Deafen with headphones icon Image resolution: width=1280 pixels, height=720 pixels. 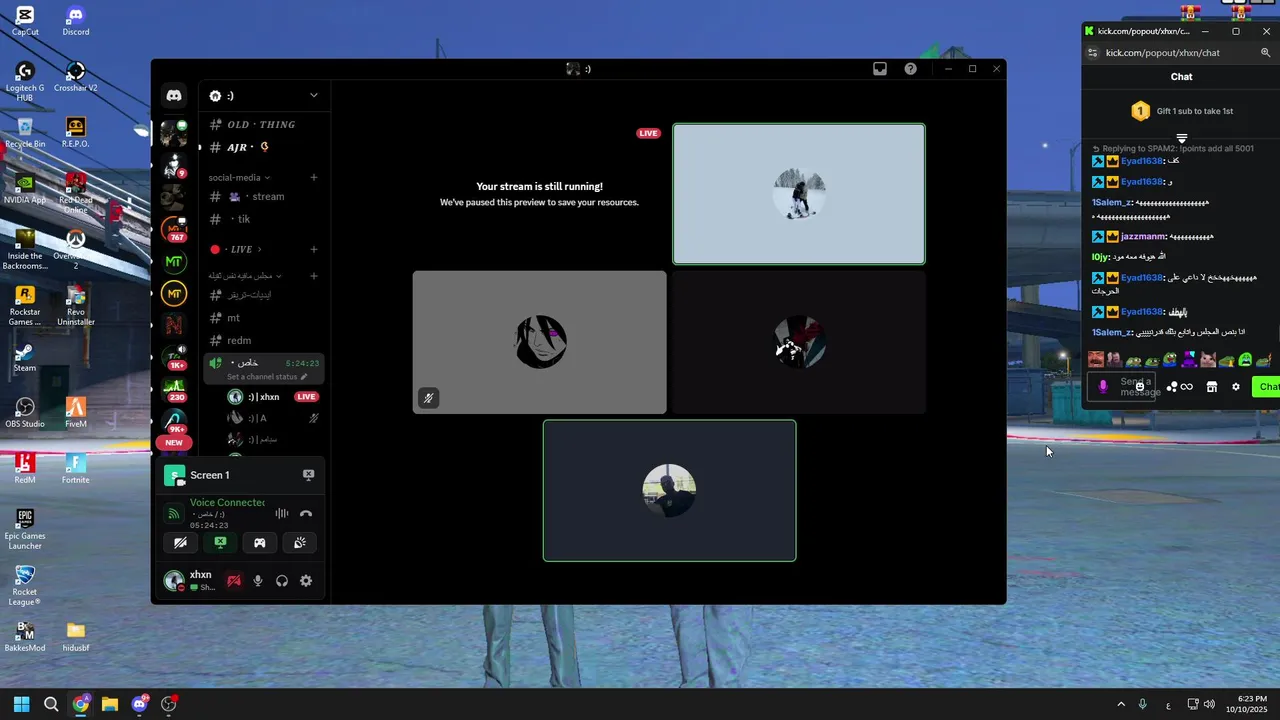click(x=282, y=581)
